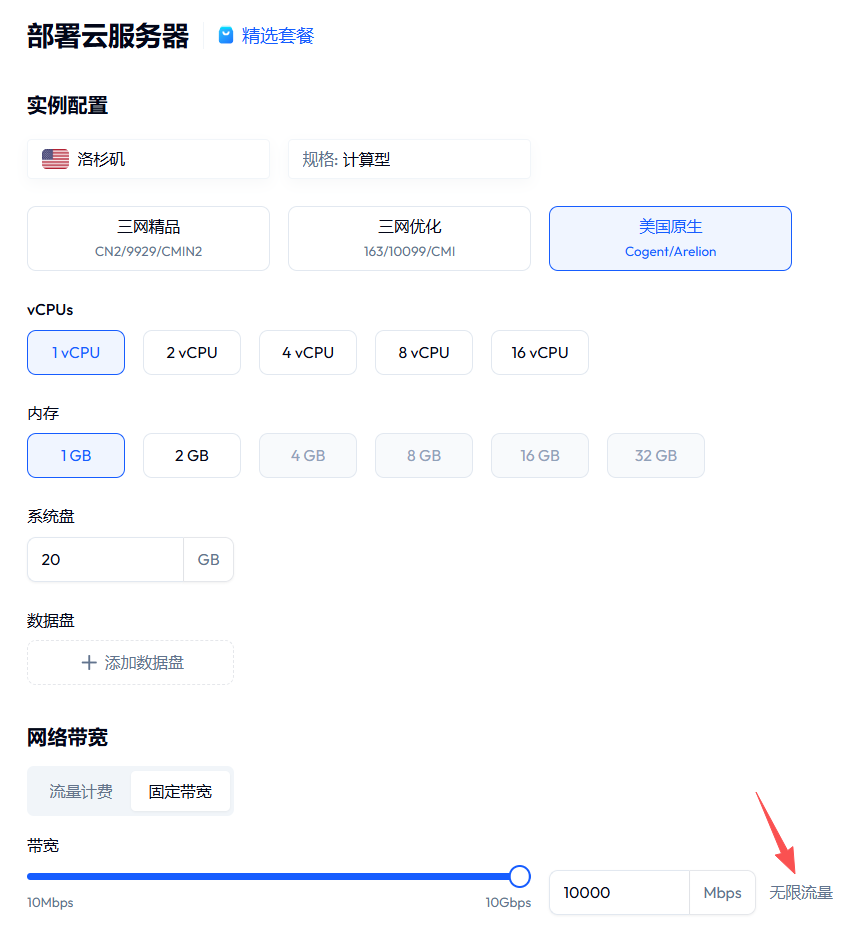Choose the 美国原生 Cogent/Arelion option
The image size is (855, 939).
[671, 238]
